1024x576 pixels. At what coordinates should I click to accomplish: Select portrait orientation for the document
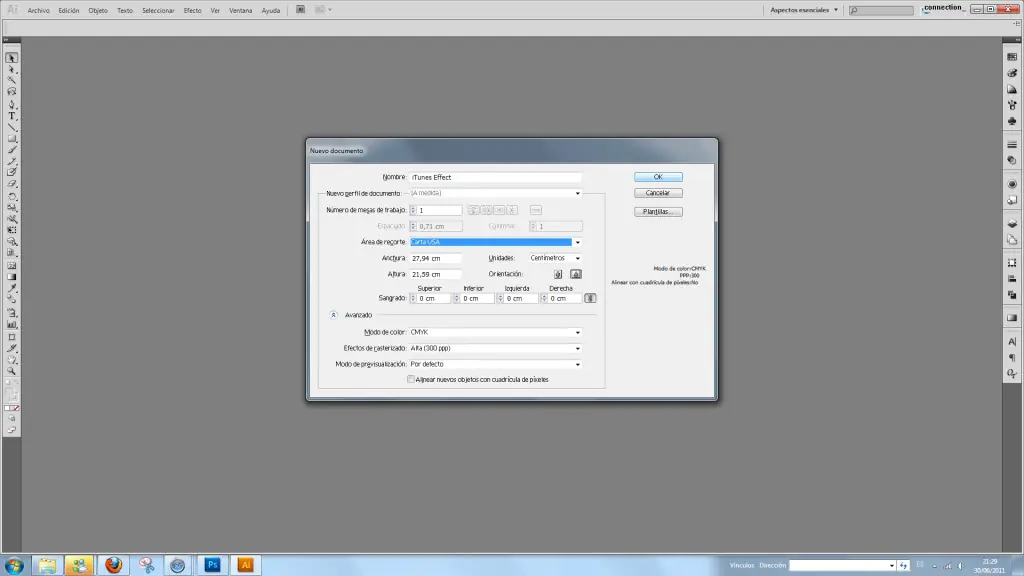coord(558,274)
